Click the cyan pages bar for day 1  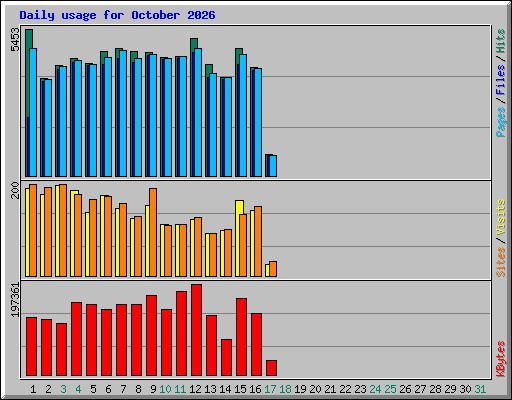click(33, 113)
